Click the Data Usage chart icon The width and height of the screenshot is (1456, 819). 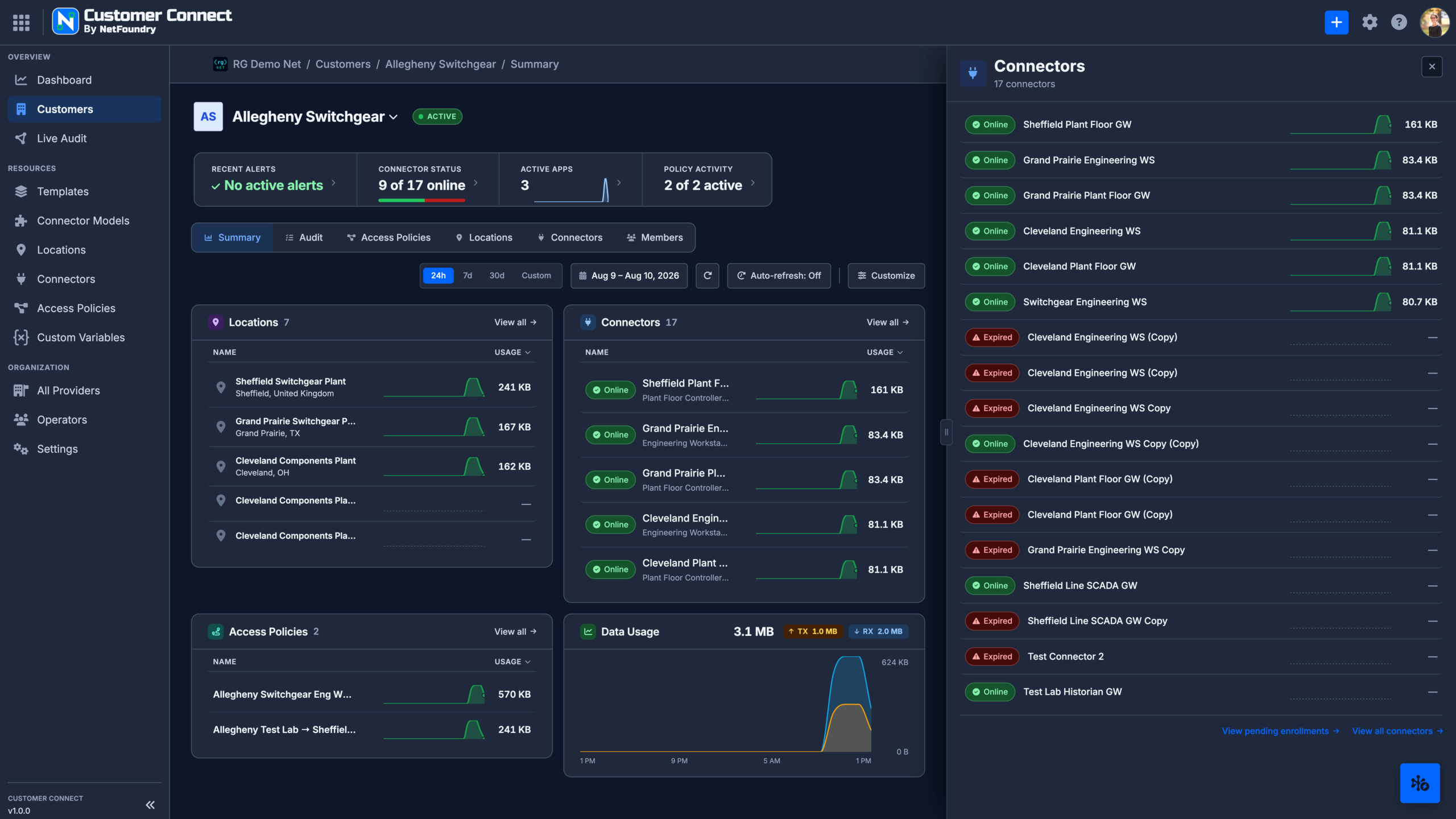(588, 632)
